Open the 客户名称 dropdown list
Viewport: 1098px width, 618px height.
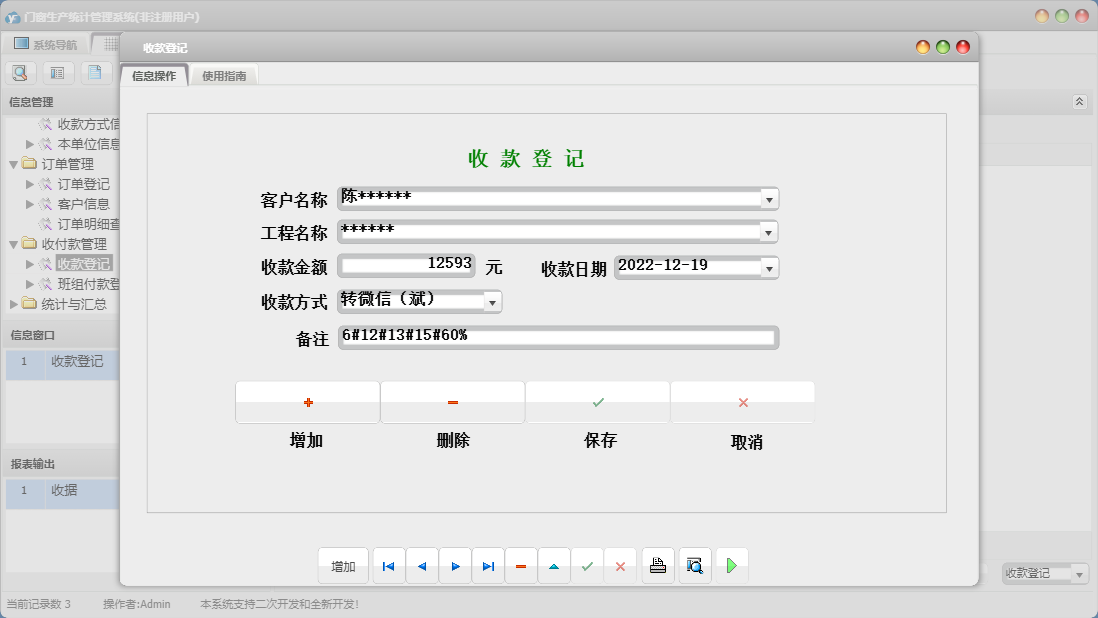click(768, 200)
